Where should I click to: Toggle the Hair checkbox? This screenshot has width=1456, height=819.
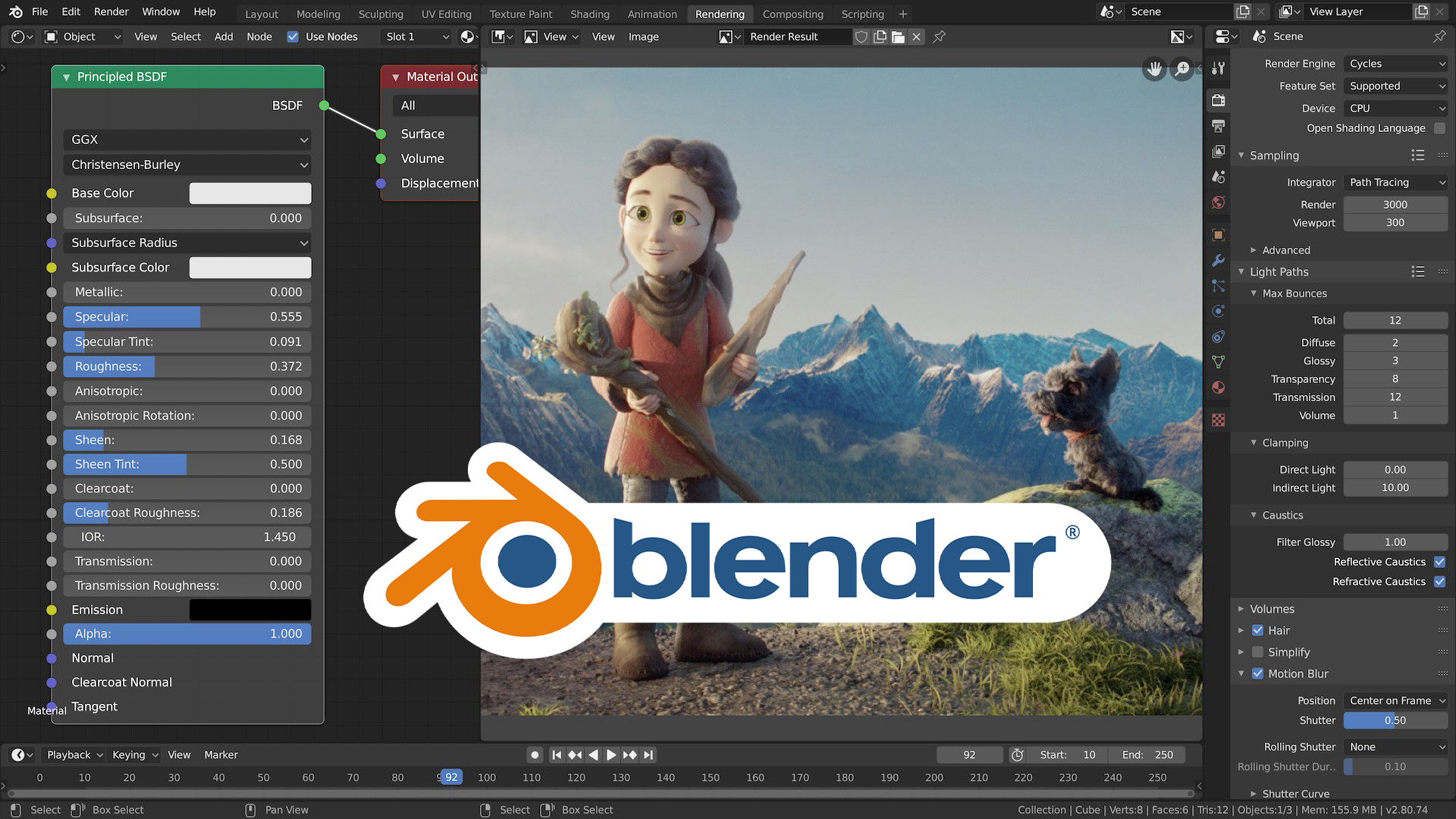point(1257,630)
